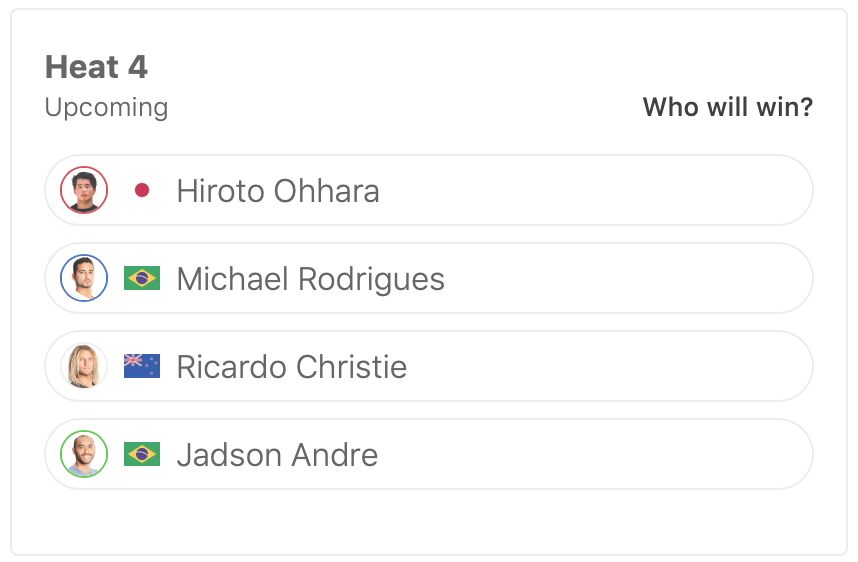858x562 pixels.
Task: Click Hiroto Ohhara's avatar photo
Action: [x=84, y=190]
